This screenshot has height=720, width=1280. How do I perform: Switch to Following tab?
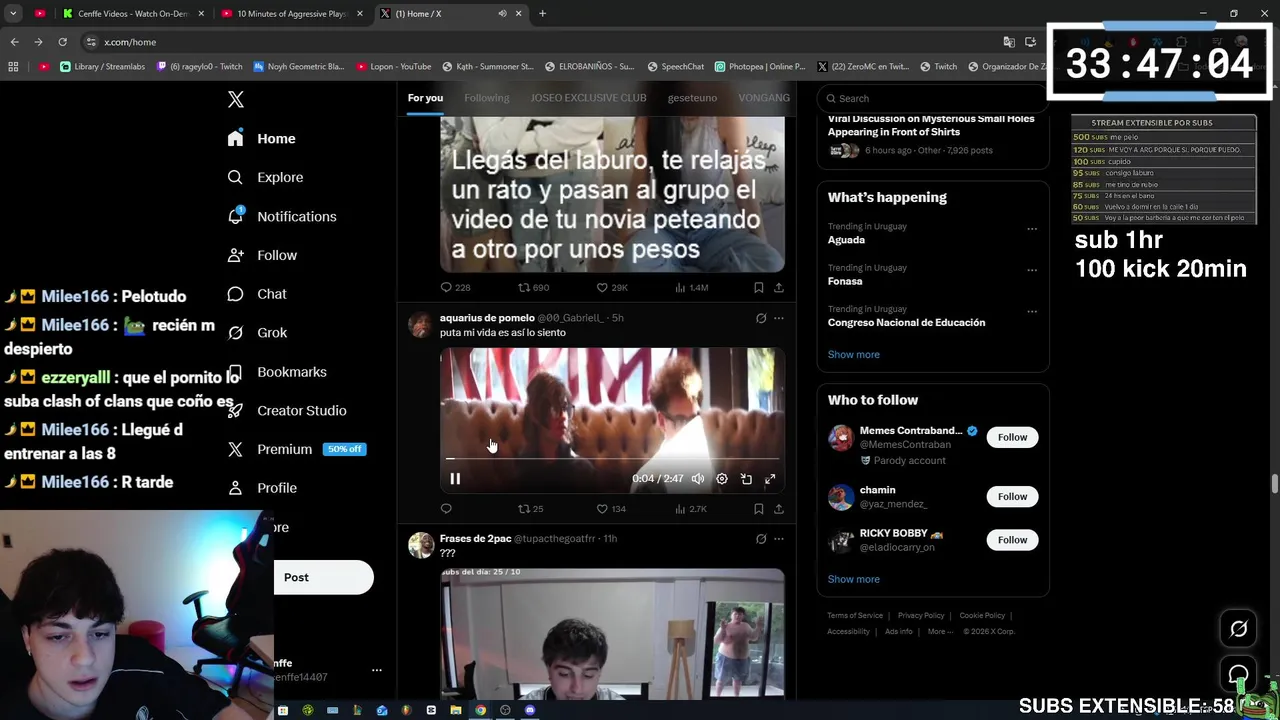click(487, 98)
